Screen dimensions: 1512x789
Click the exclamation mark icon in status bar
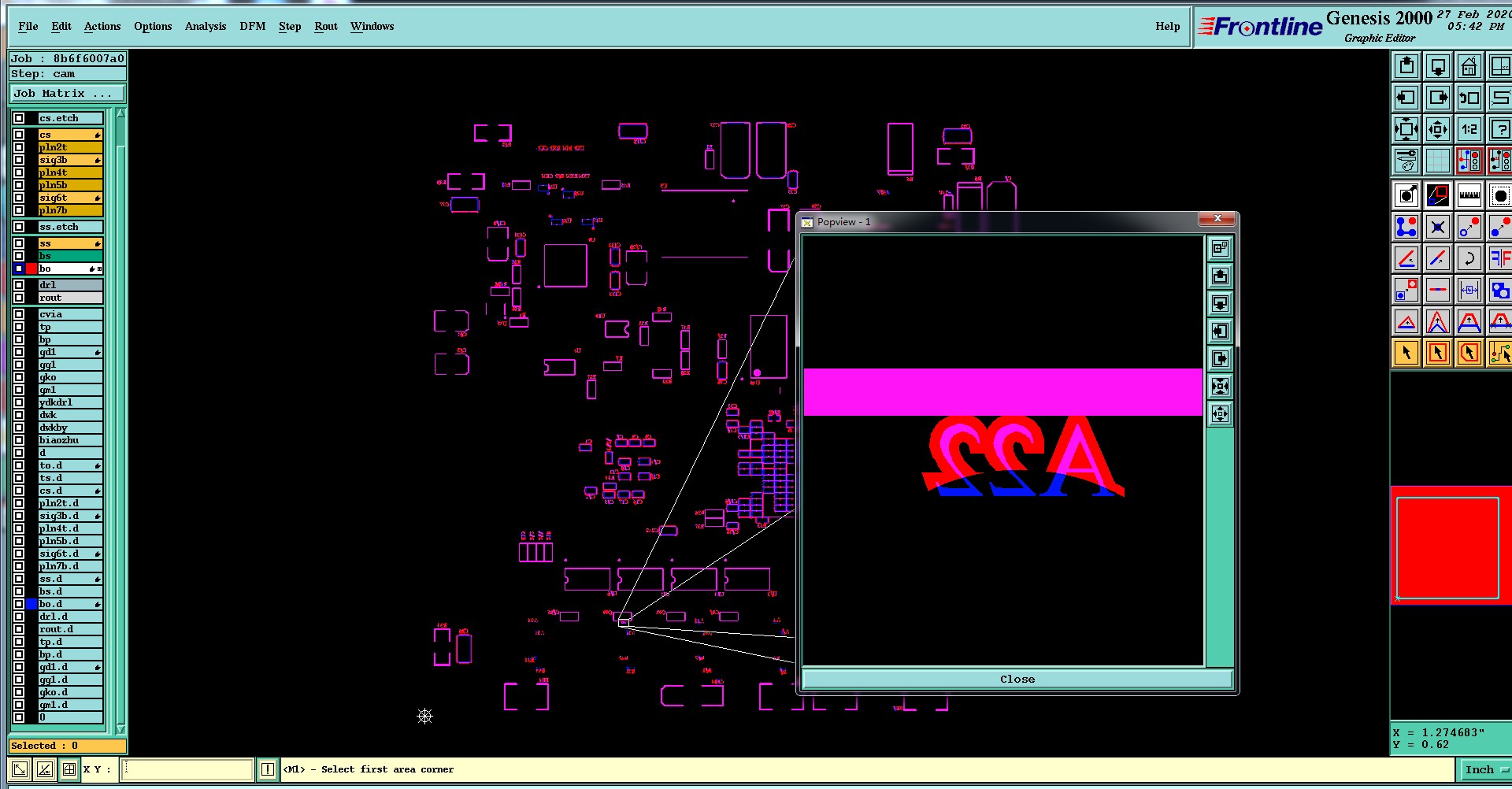point(268,769)
